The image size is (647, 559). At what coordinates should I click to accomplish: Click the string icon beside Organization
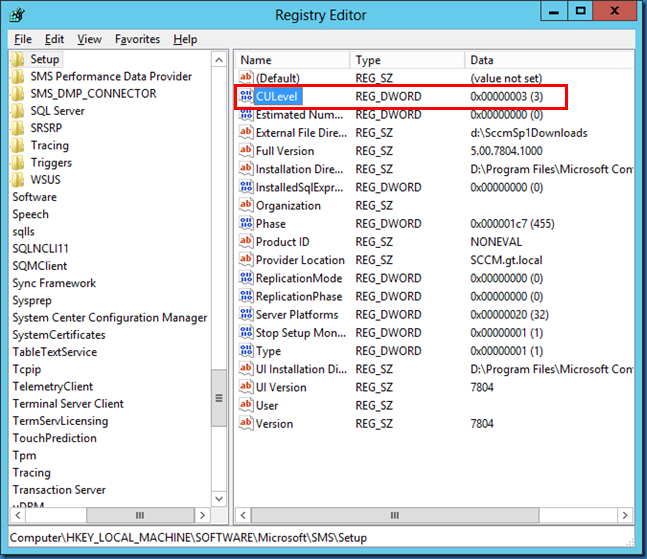[x=246, y=205]
